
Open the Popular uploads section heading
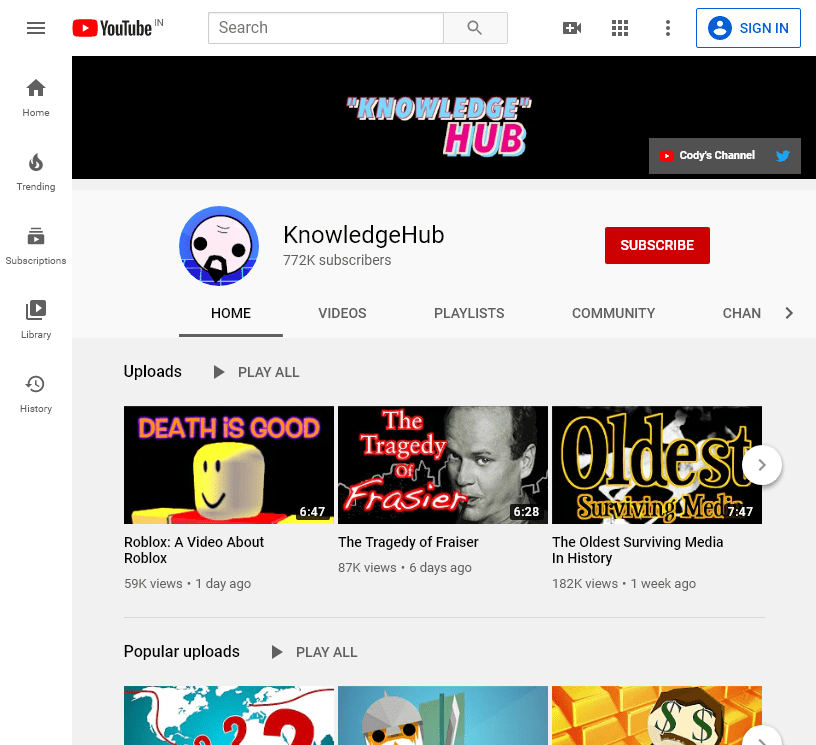[x=182, y=651]
